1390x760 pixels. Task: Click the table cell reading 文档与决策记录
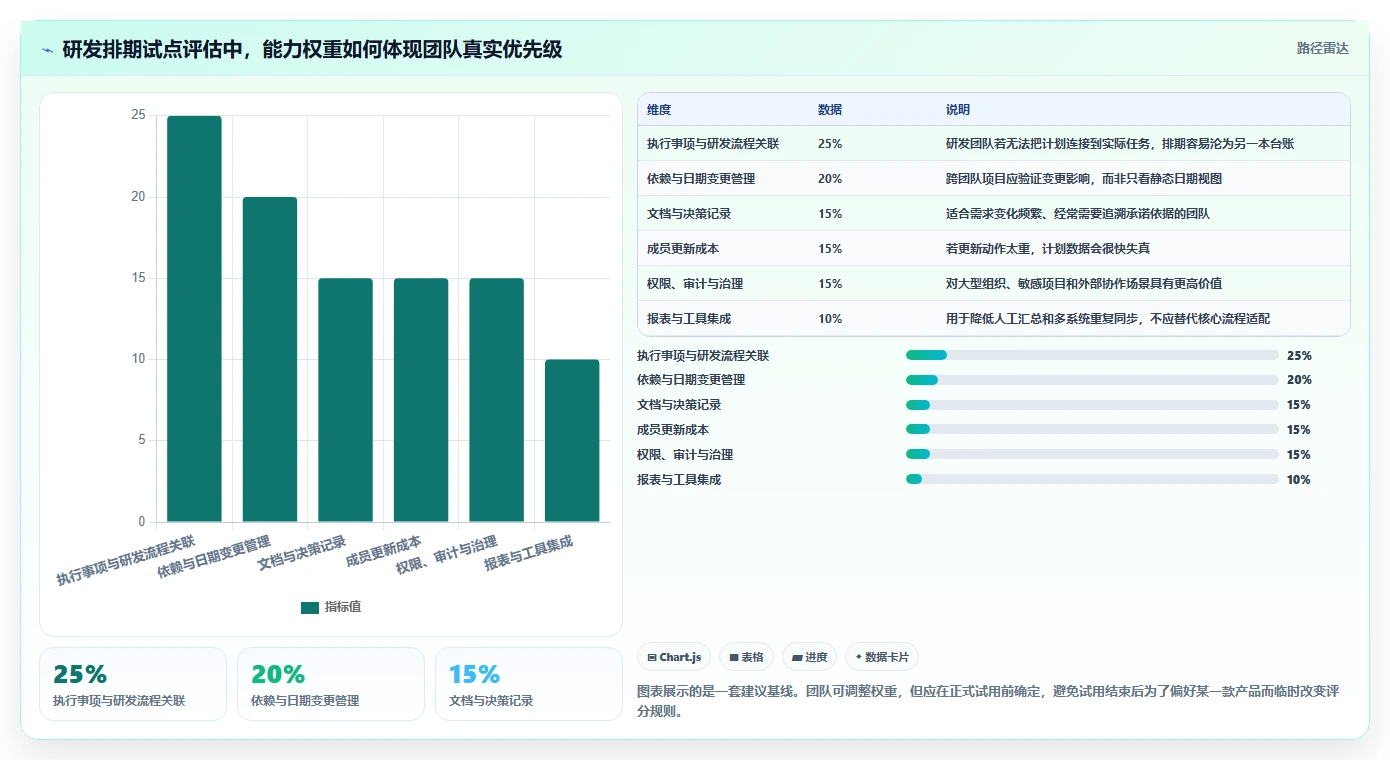tap(689, 214)
